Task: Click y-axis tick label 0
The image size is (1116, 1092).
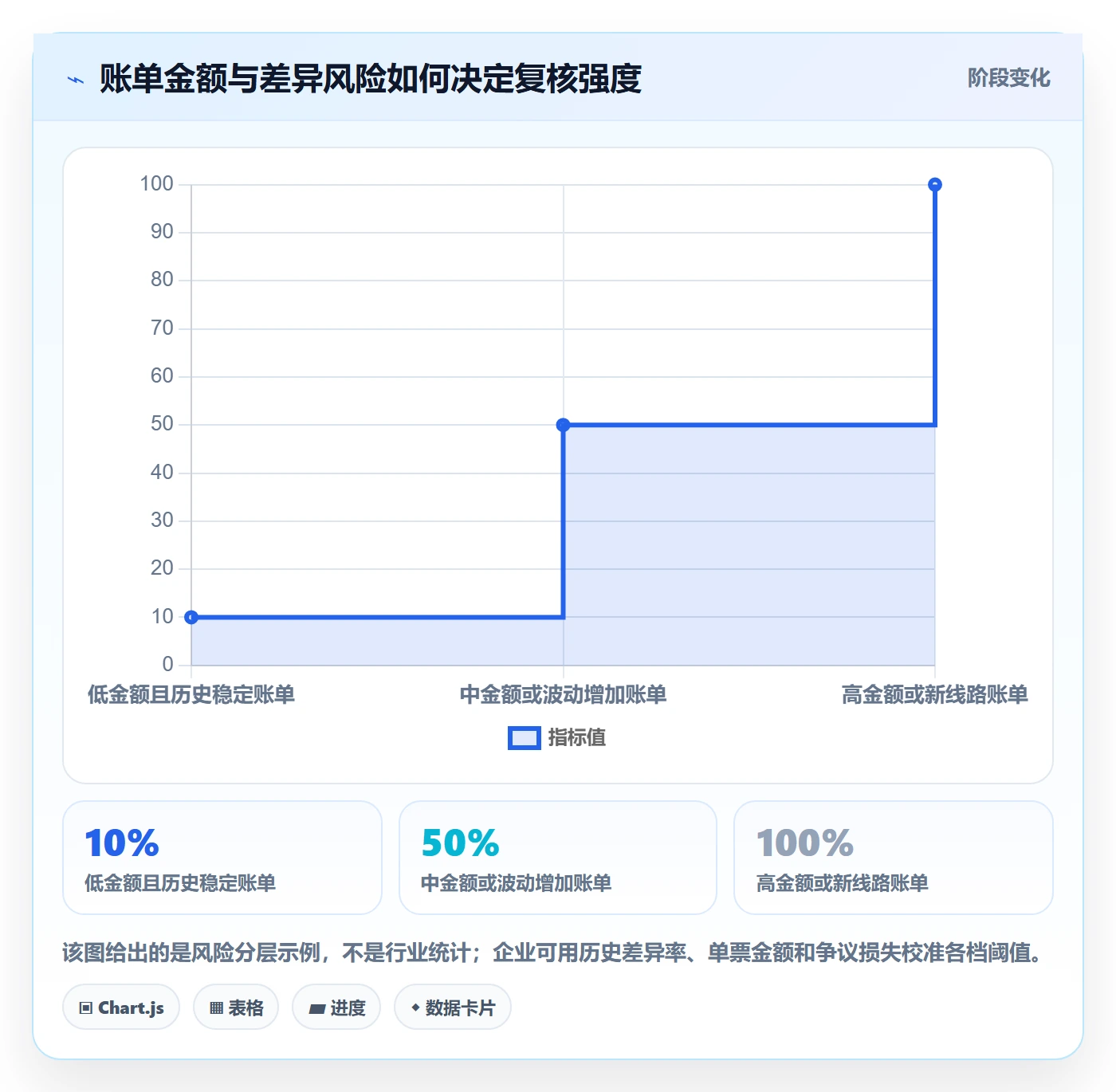Action: click(x=167, y=665)
